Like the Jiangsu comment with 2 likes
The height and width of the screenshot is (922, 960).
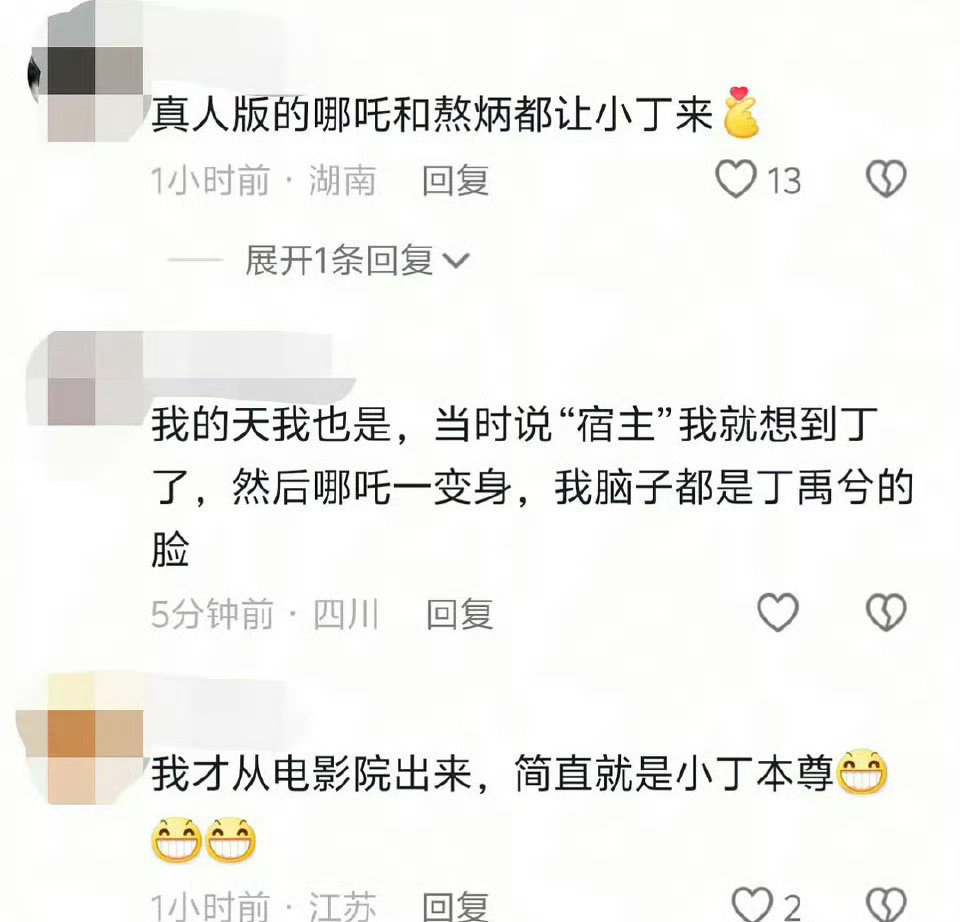pyautogui.click(x=752, y=904)
